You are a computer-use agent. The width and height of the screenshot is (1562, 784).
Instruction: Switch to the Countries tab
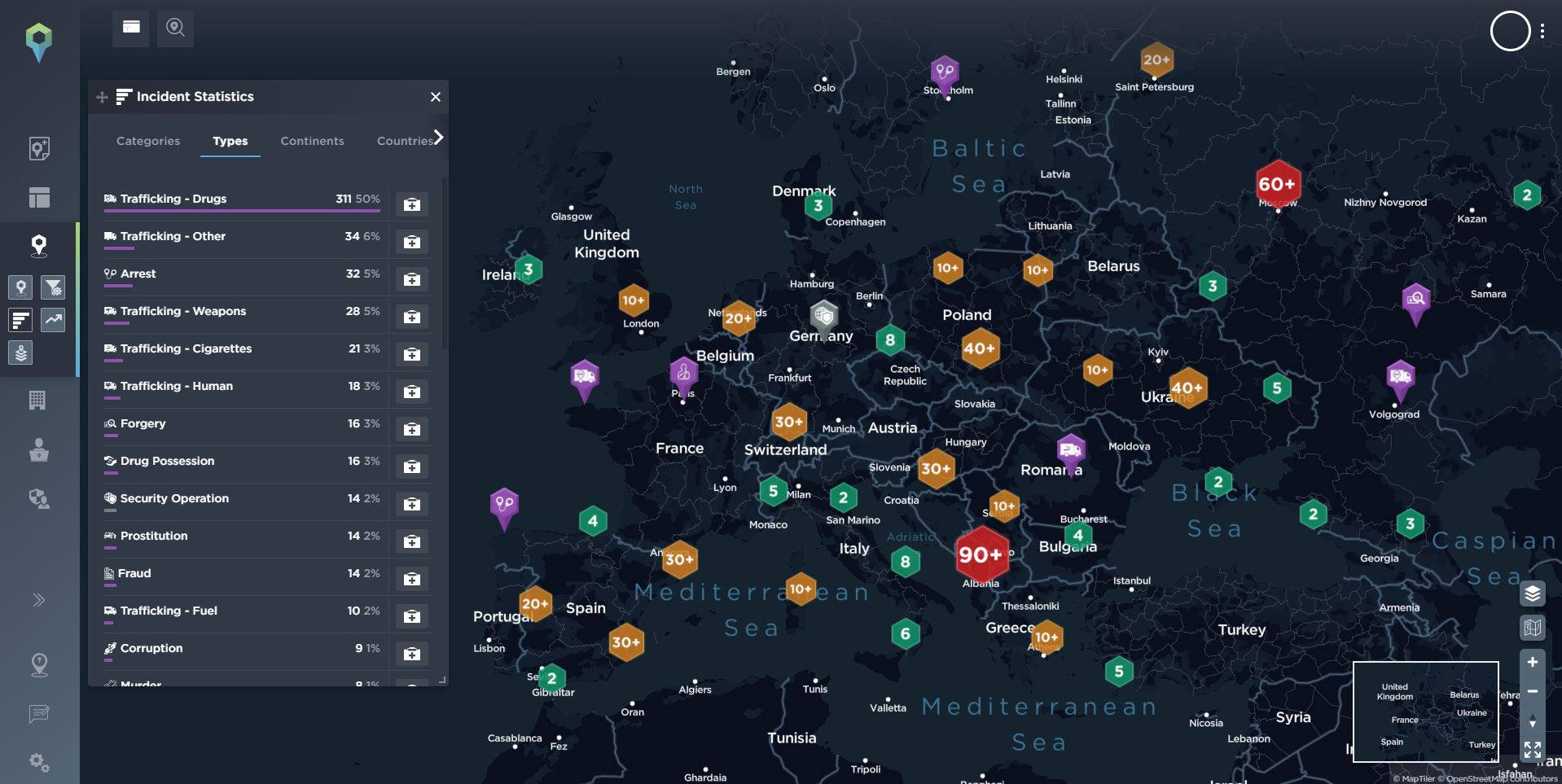pos(405,141)
